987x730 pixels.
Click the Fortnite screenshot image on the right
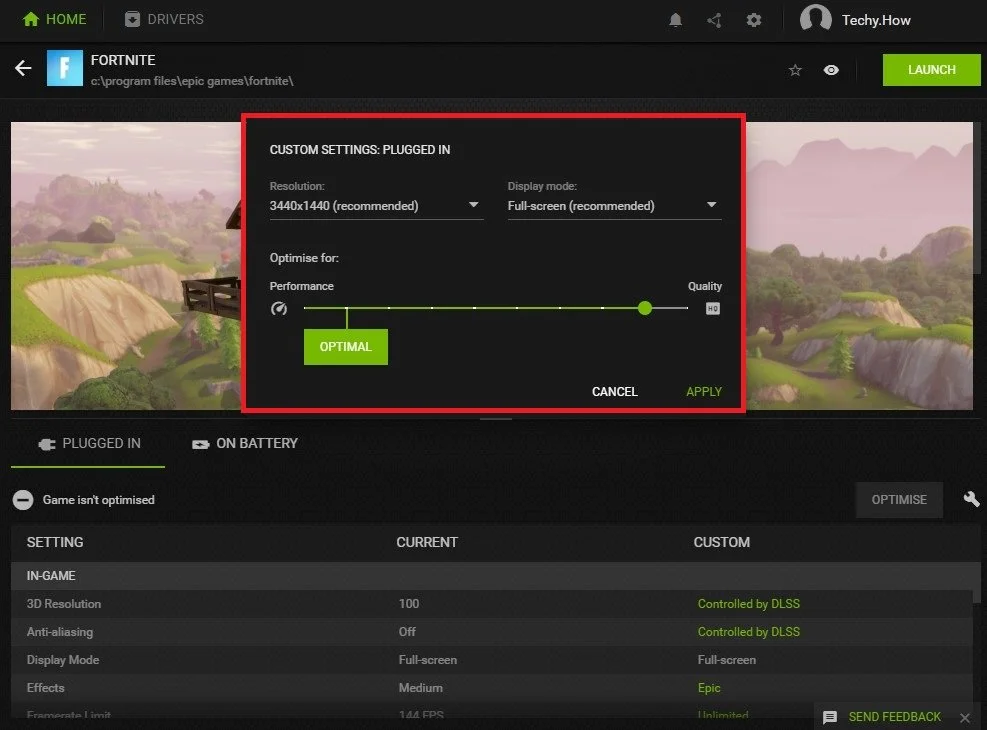point(859,266)
